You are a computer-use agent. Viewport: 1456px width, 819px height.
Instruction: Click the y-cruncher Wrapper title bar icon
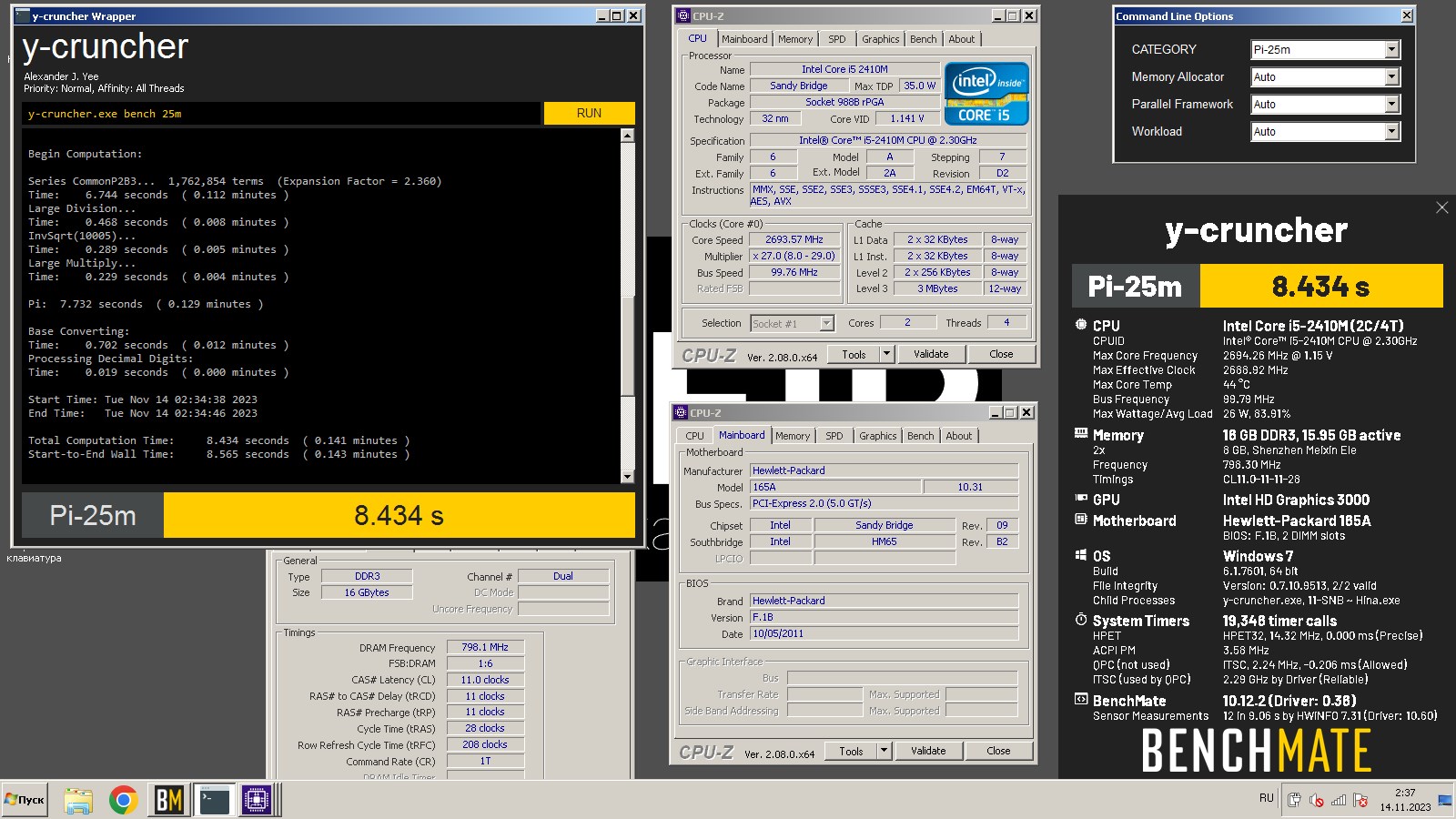(23, 15)
